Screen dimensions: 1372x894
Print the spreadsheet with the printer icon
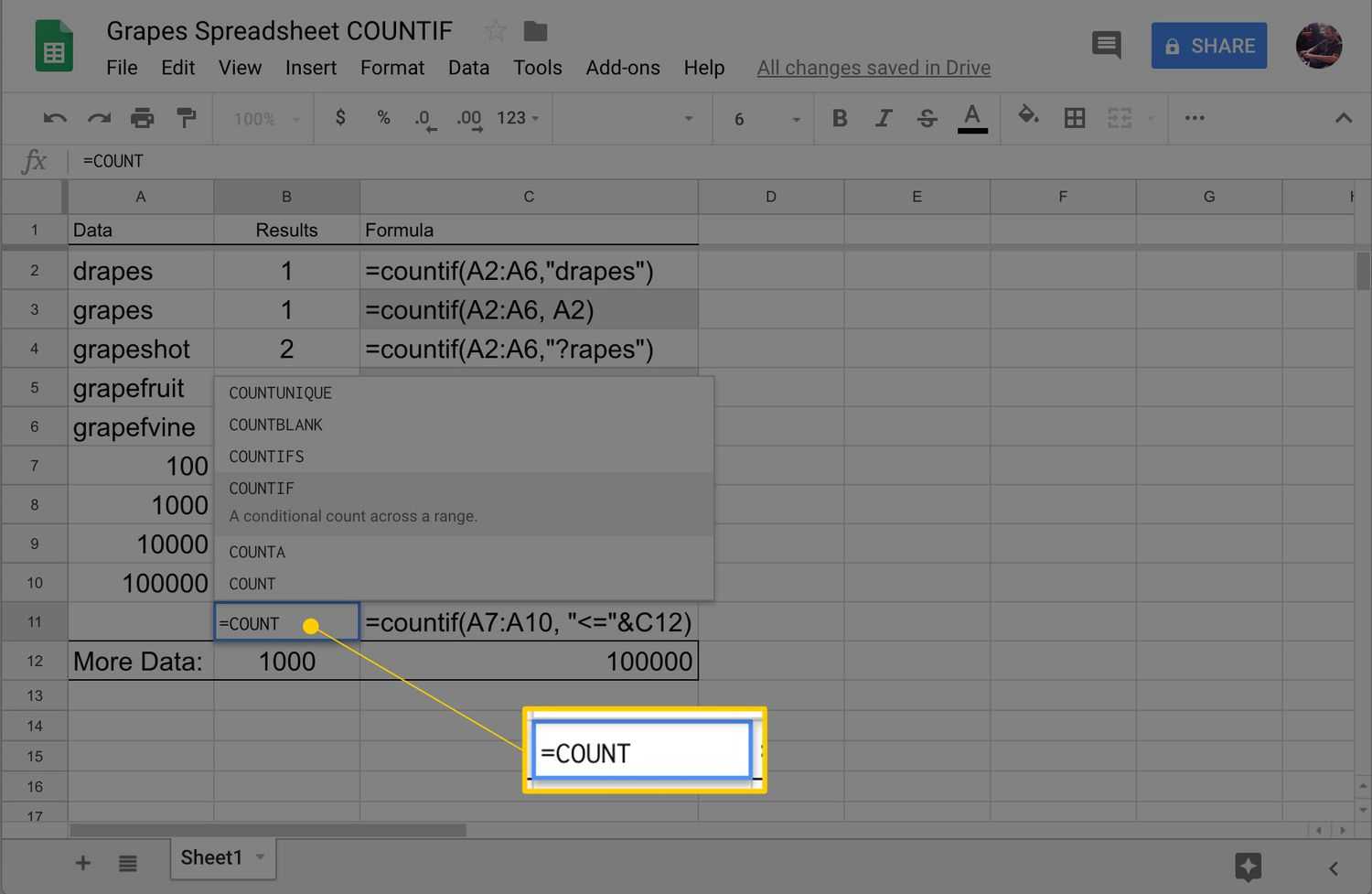coord(142,118)
